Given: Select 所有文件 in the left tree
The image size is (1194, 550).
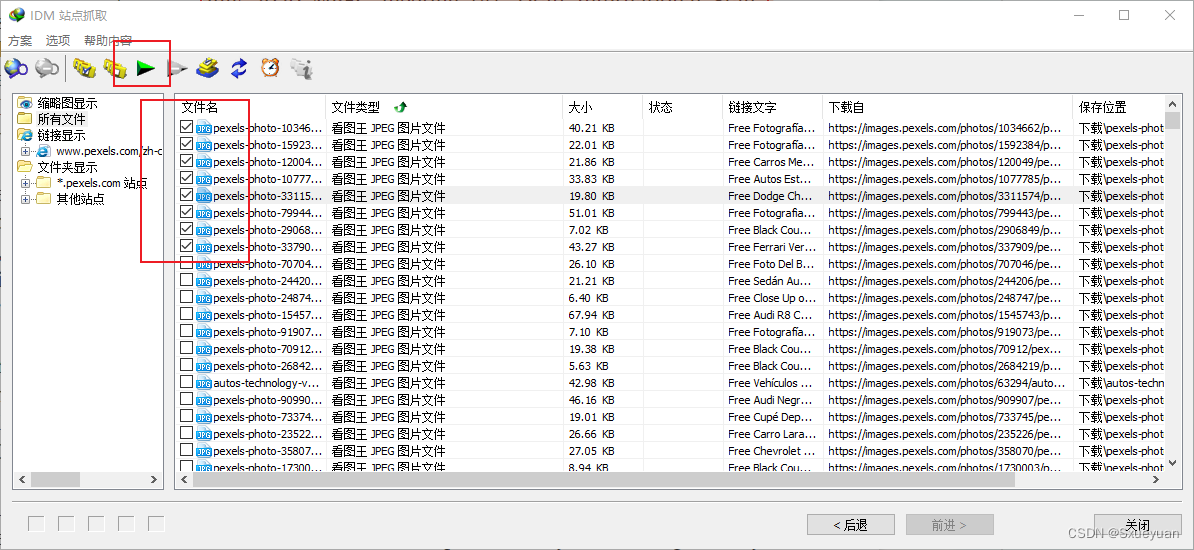Looking at the screenshot, I should coord(62,119).
